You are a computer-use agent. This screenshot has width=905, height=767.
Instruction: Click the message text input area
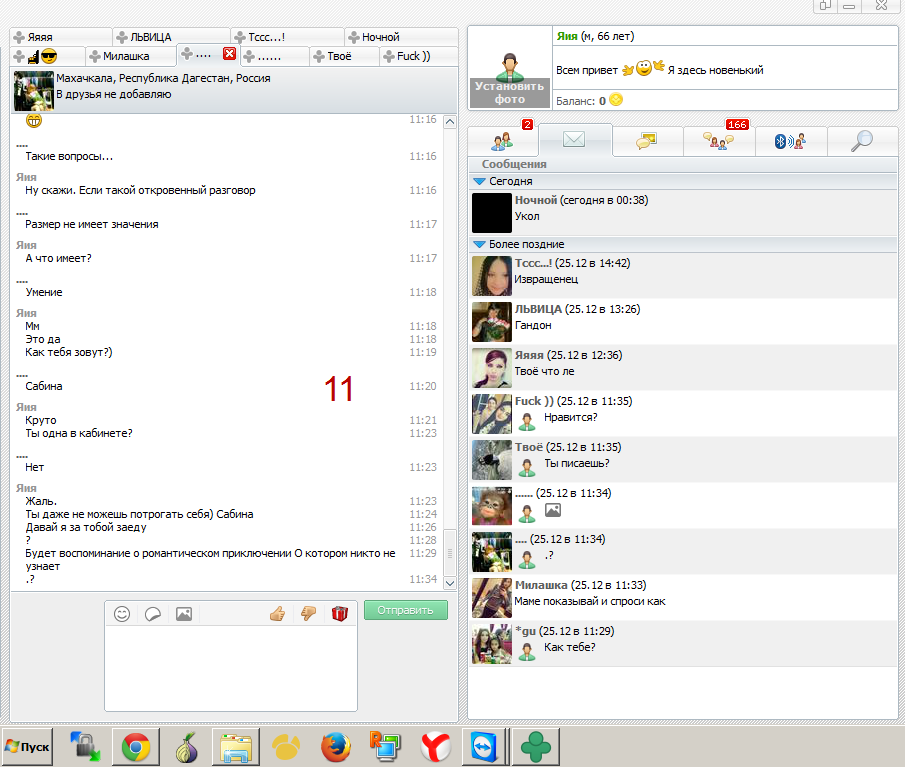point(231,668)
